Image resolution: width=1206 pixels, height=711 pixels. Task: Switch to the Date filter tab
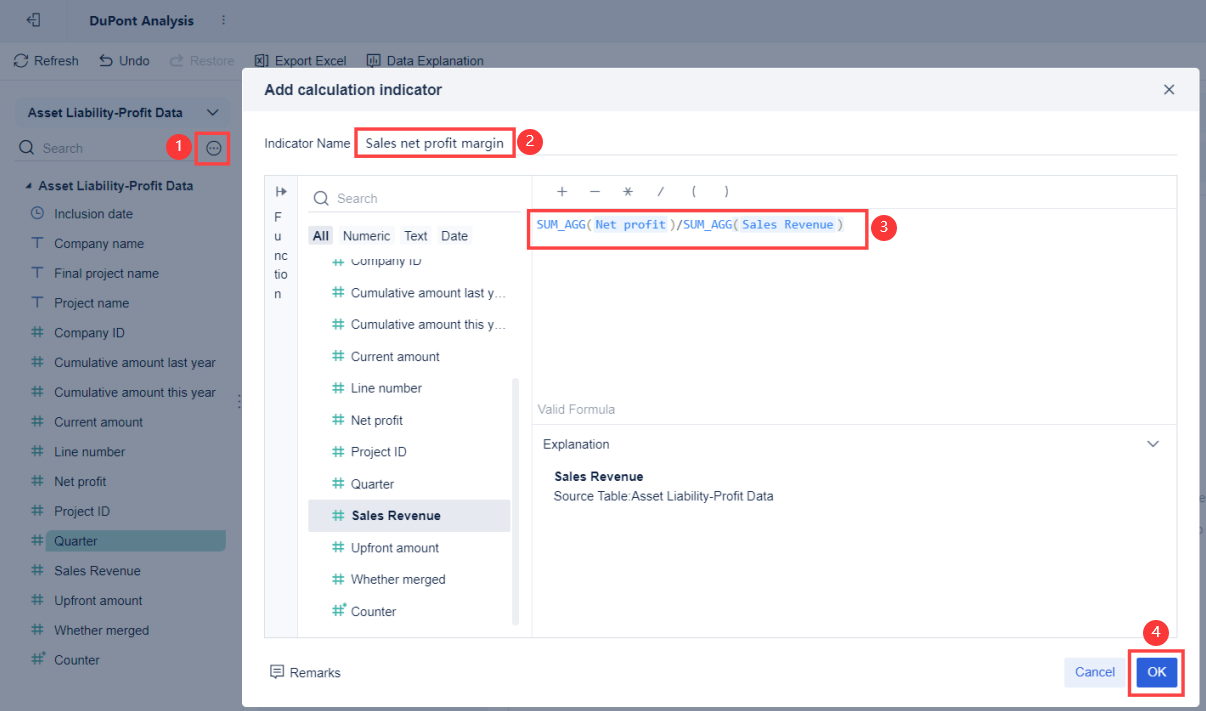pos(455,236)
